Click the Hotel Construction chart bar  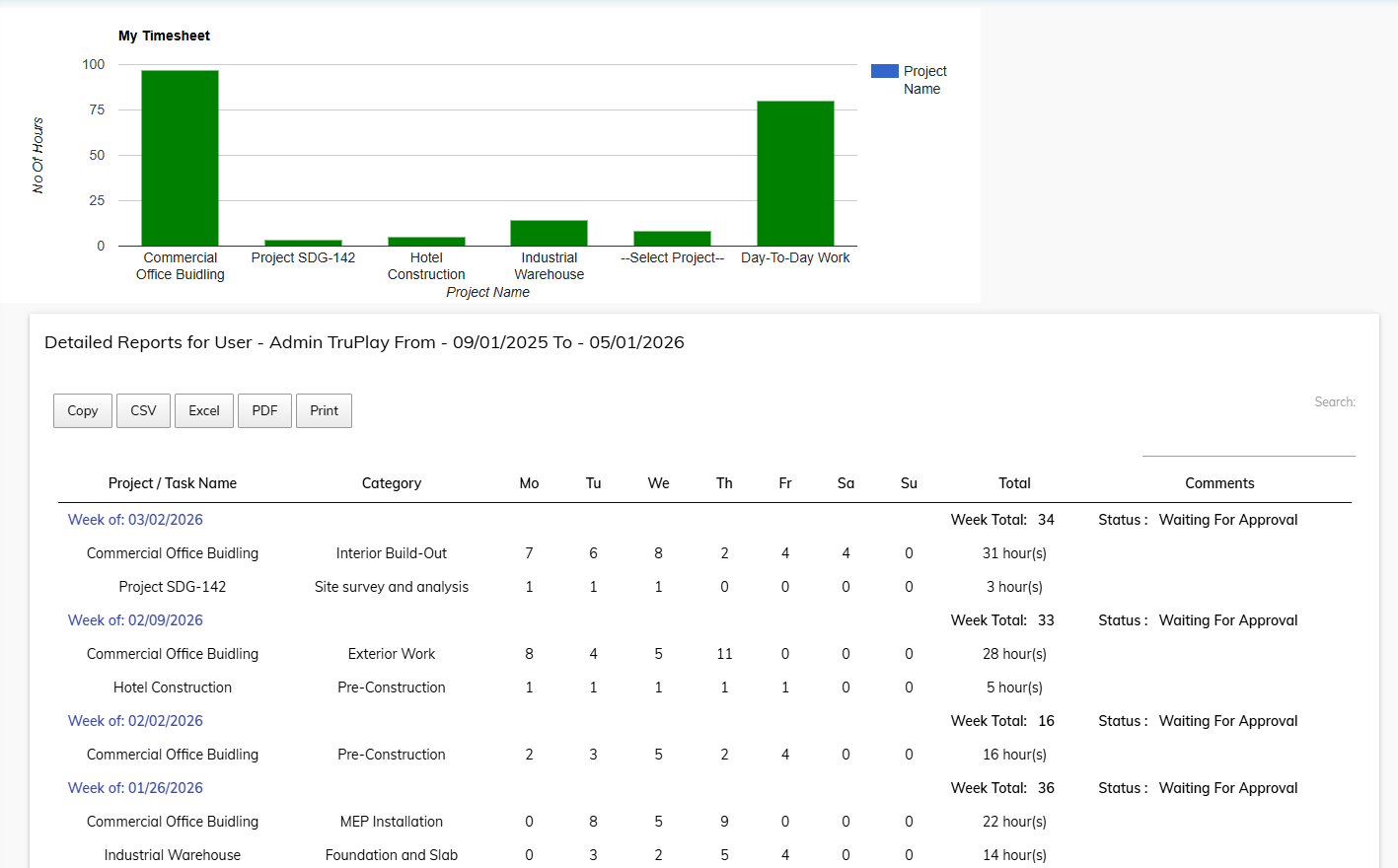[x=425, y=240]
